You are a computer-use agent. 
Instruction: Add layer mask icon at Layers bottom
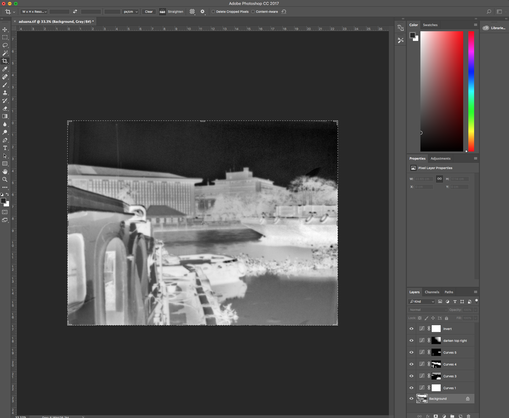tap(436, 416)
